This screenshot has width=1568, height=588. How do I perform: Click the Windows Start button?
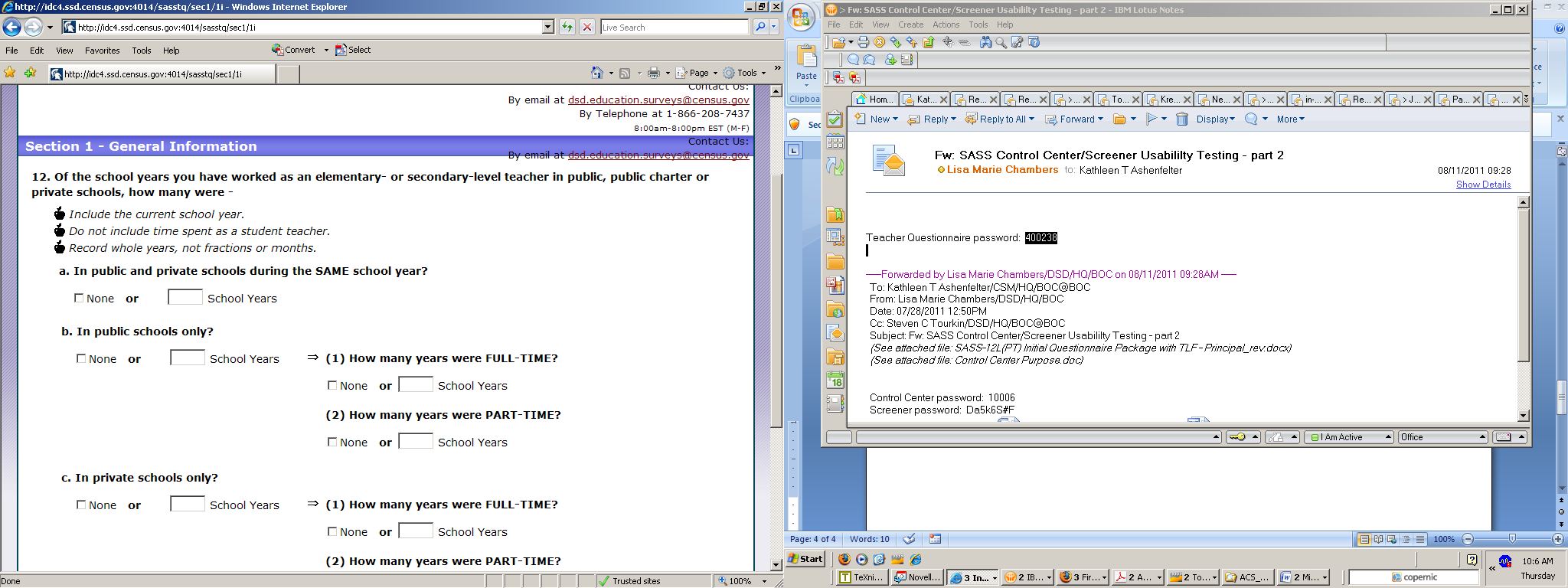click(x=805, y=559)
